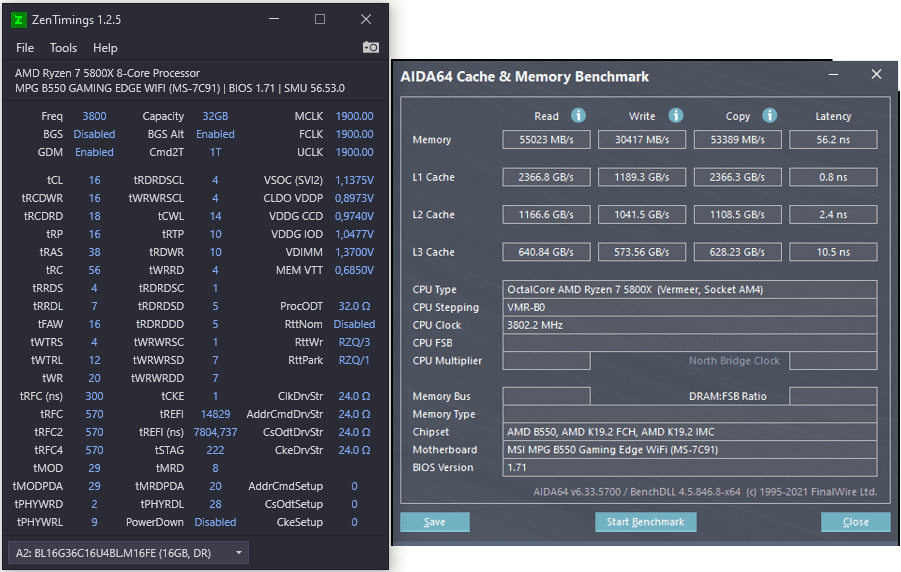Click the empty CPU FSB field
Screen dimensions: 901x572
pos(690,343)
